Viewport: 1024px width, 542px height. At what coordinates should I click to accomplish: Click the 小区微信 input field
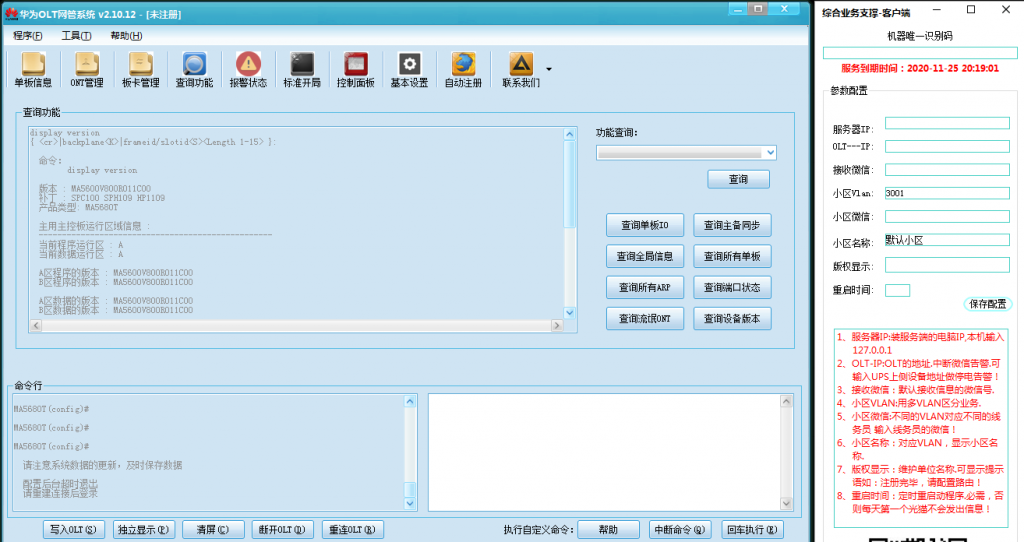pos(947,216)
